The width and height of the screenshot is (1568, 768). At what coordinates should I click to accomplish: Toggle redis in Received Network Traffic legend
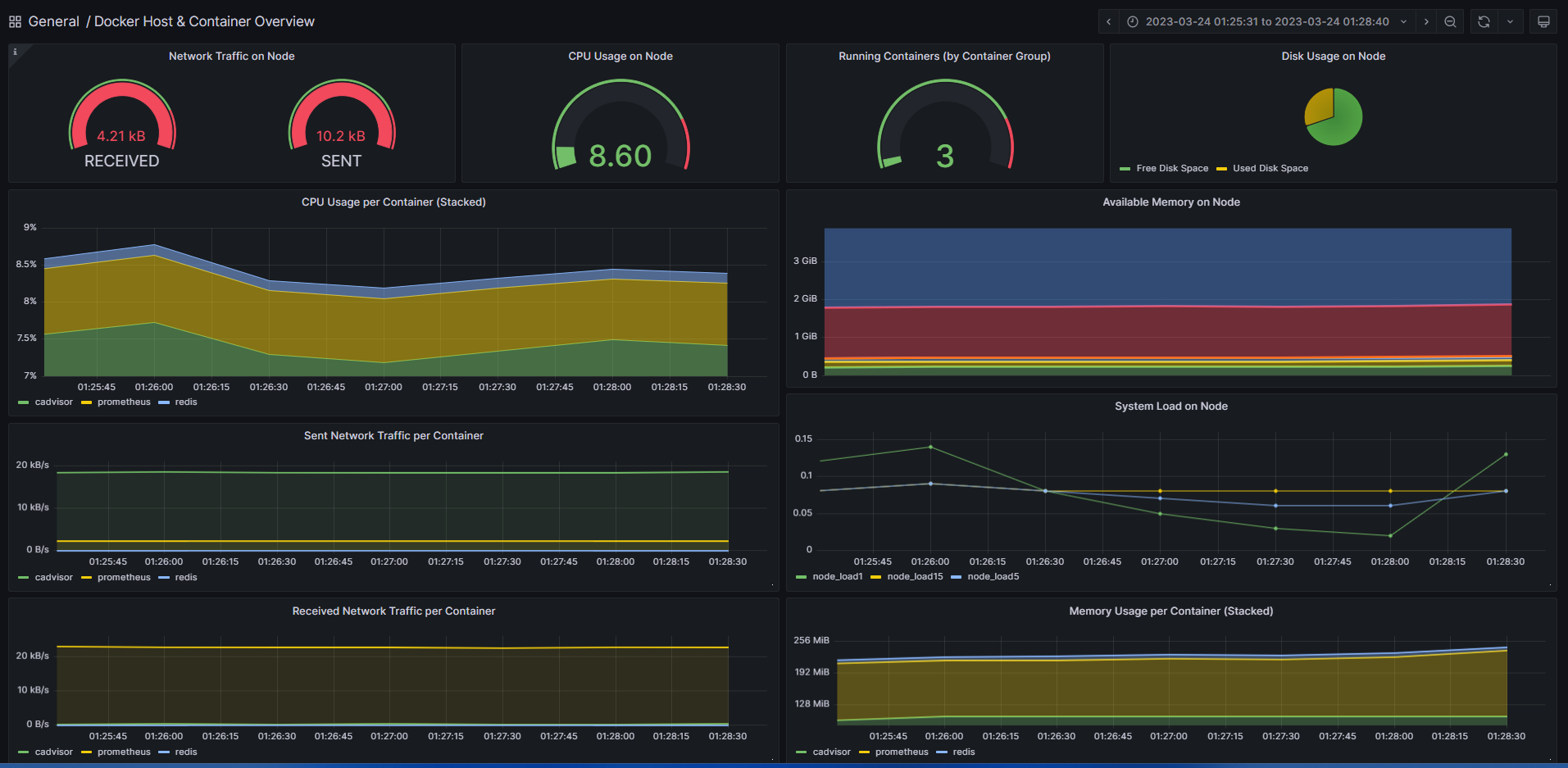point(186,752)
